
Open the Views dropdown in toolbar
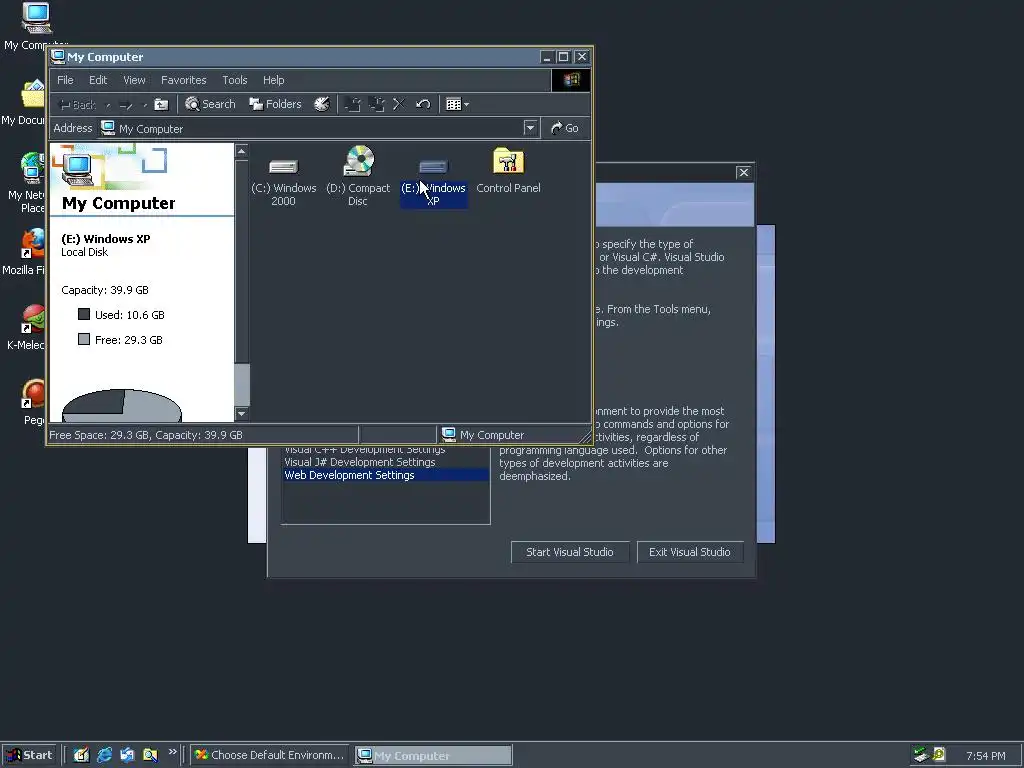(x=457, y=104)
